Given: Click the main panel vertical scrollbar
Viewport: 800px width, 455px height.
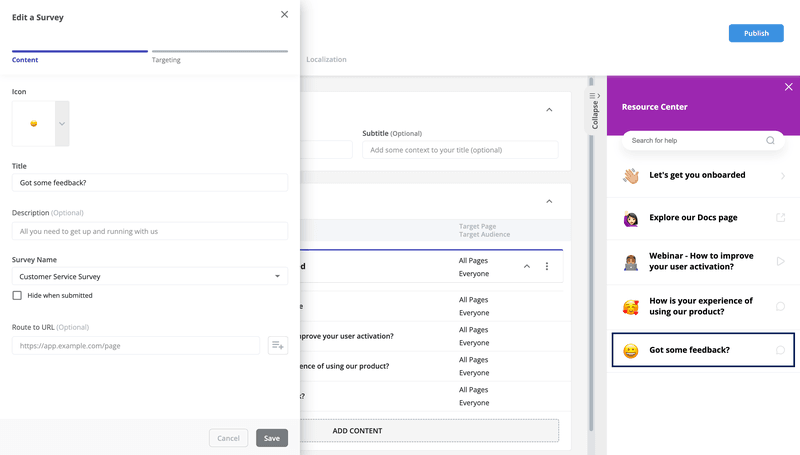Looking at the screenshot, I should coord(591,255).
